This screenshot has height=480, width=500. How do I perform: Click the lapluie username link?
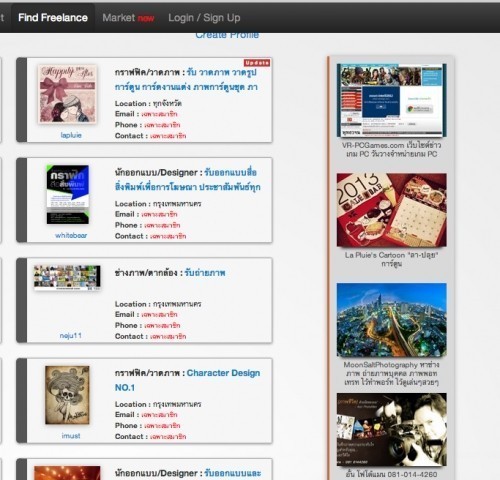71,135
